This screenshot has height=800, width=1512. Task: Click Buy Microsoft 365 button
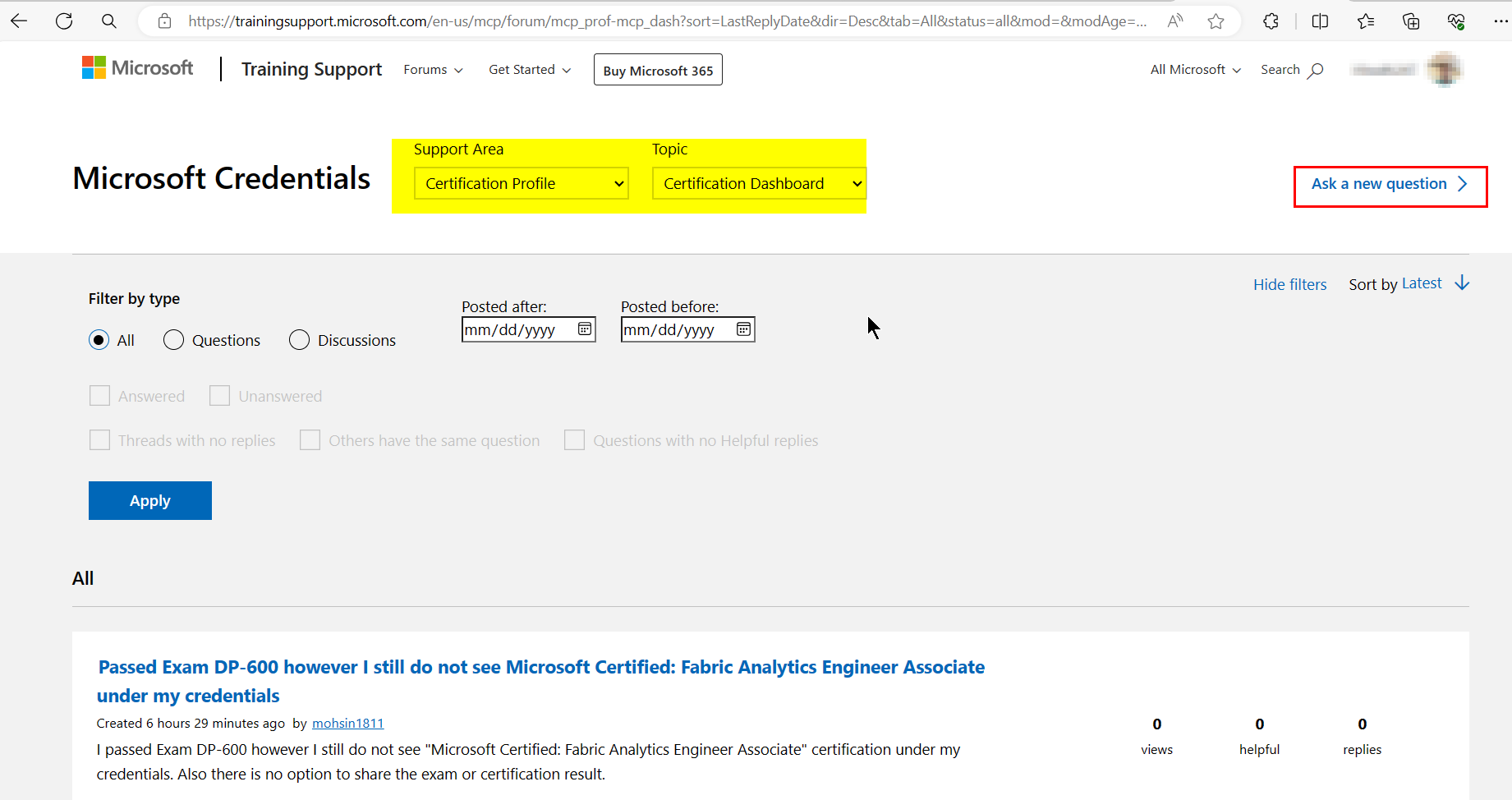(658, 70)
